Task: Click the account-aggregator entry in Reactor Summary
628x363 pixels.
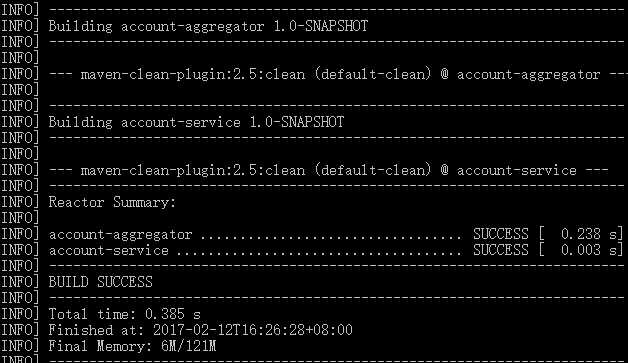Action: tap(121, 234)
